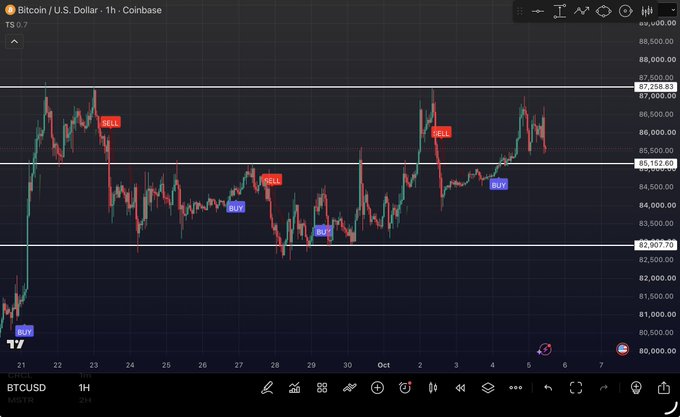Click the 84,000.00 price axis label
This screenshot has height=417, width=680.
[x=657, y=205]
